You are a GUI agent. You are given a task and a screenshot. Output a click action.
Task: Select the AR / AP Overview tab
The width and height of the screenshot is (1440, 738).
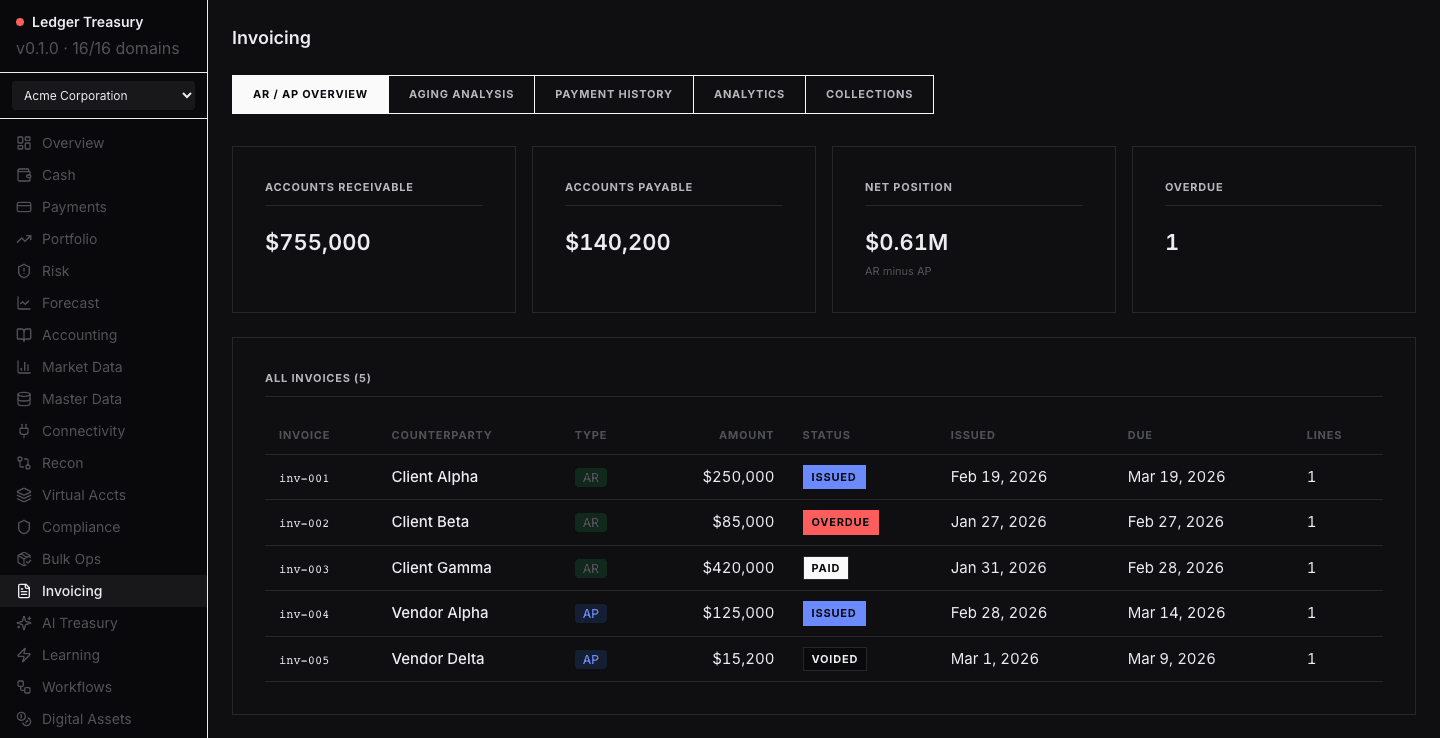coord(310,94)
